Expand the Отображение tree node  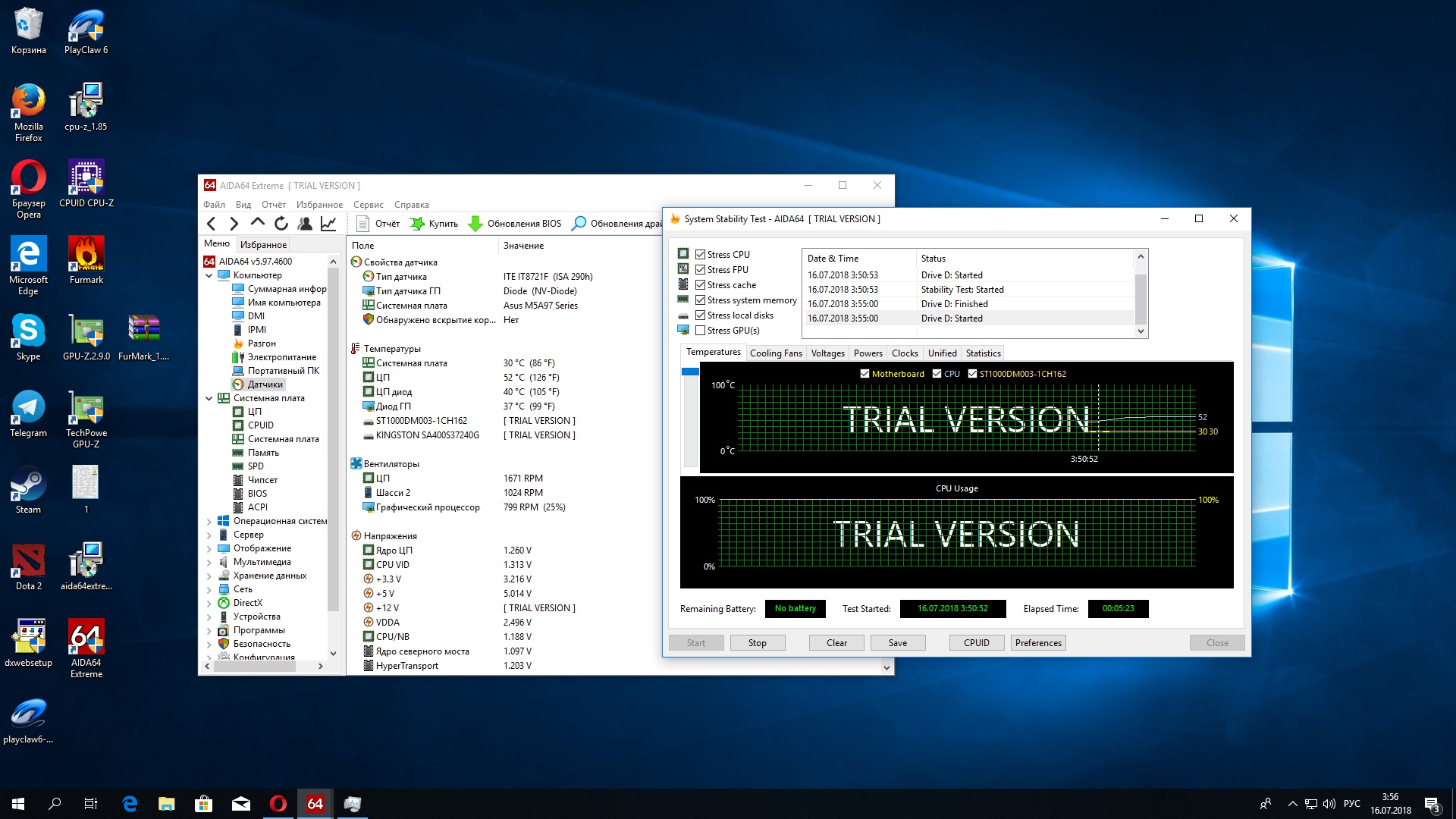click(209, 548)
